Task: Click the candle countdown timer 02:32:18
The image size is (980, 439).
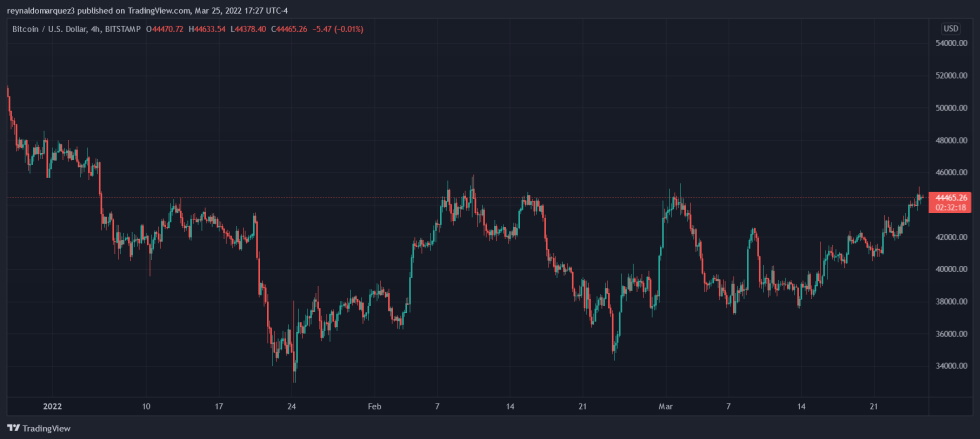Action: point(950,207)
